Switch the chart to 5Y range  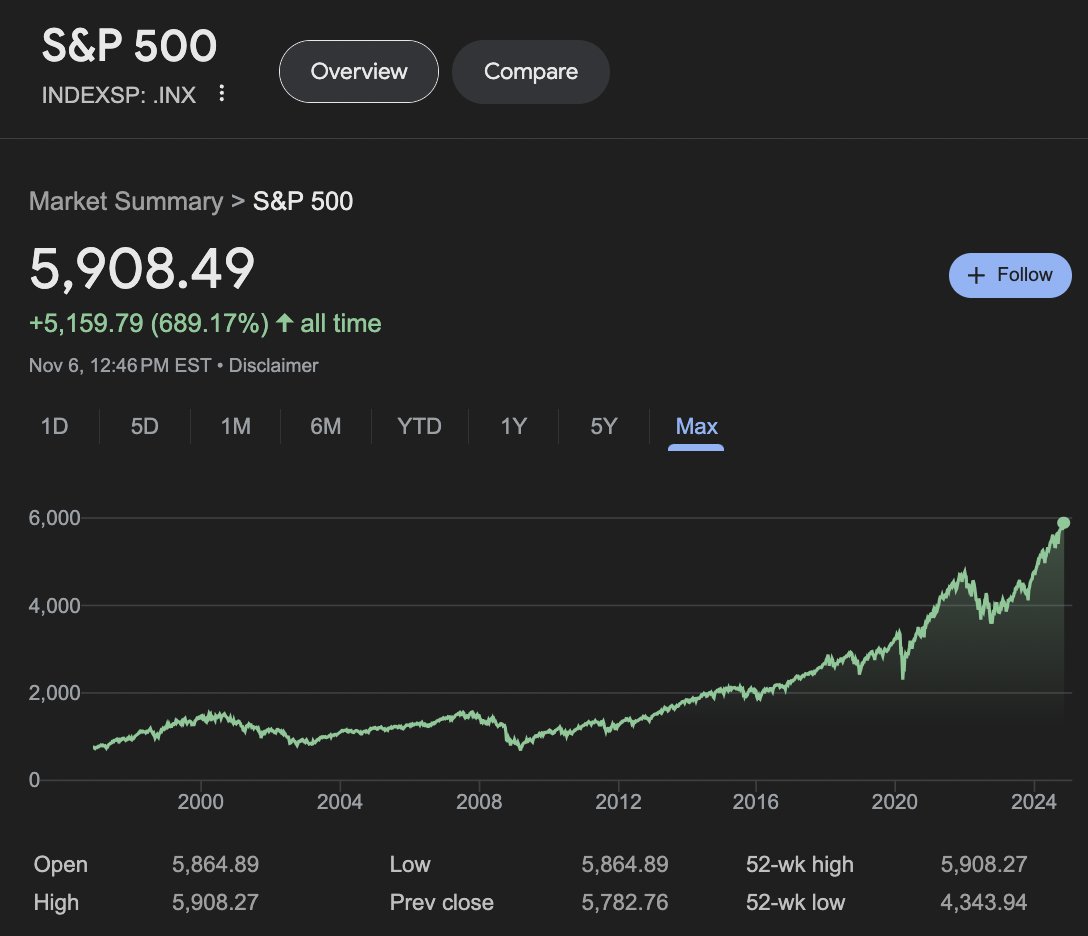click(x=604, y=426)
